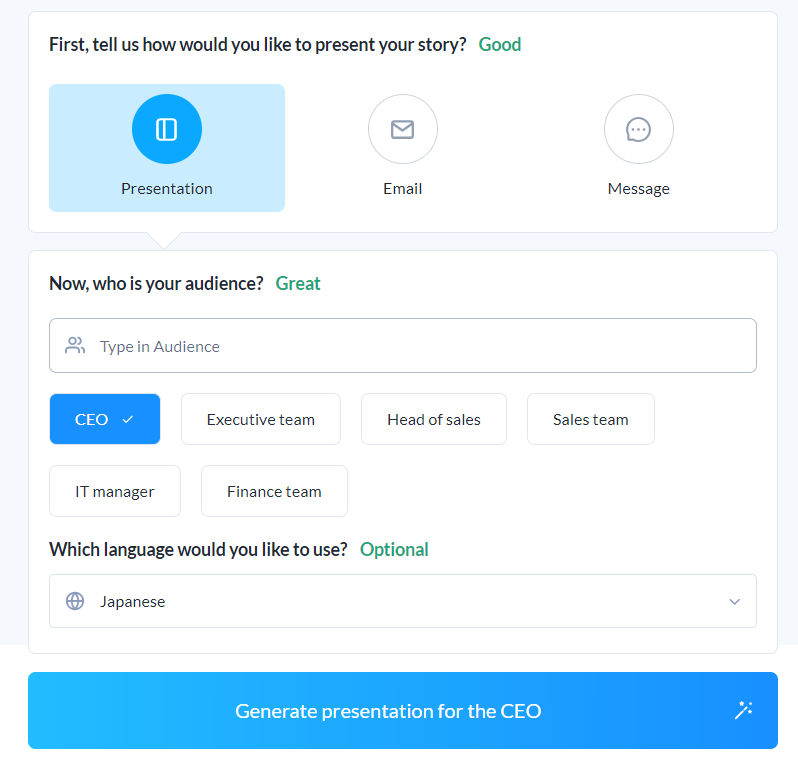Pick the Sales team audience chip
This screenshot has width=798, height=762.
tap(590, 419)
